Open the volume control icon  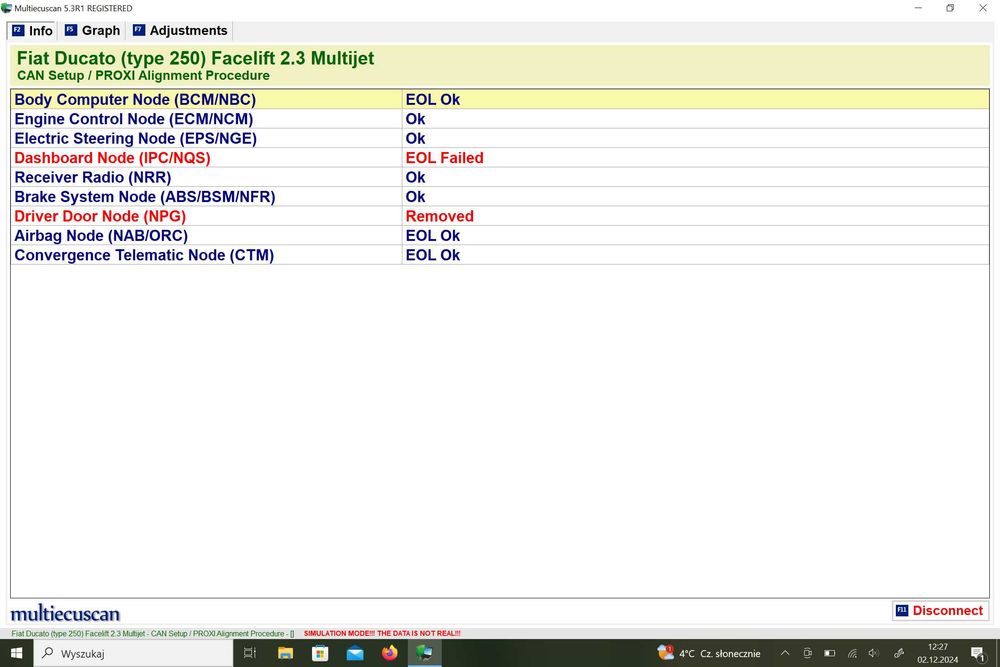pyautogui.click(x=874, y=653)
